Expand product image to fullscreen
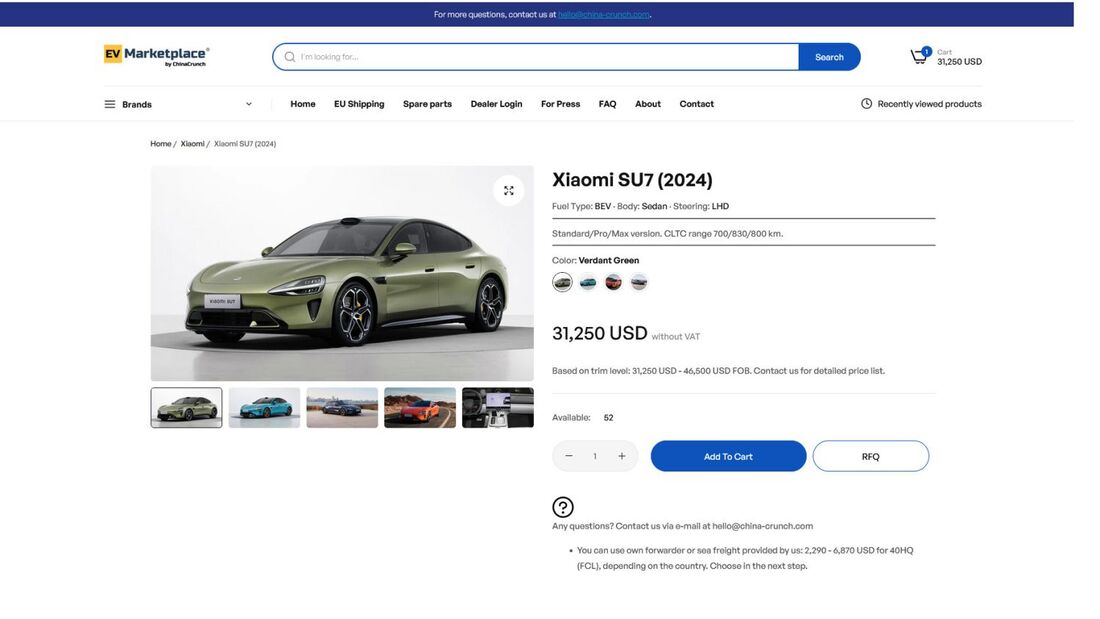1100x619 pixels. click(509, 191)
